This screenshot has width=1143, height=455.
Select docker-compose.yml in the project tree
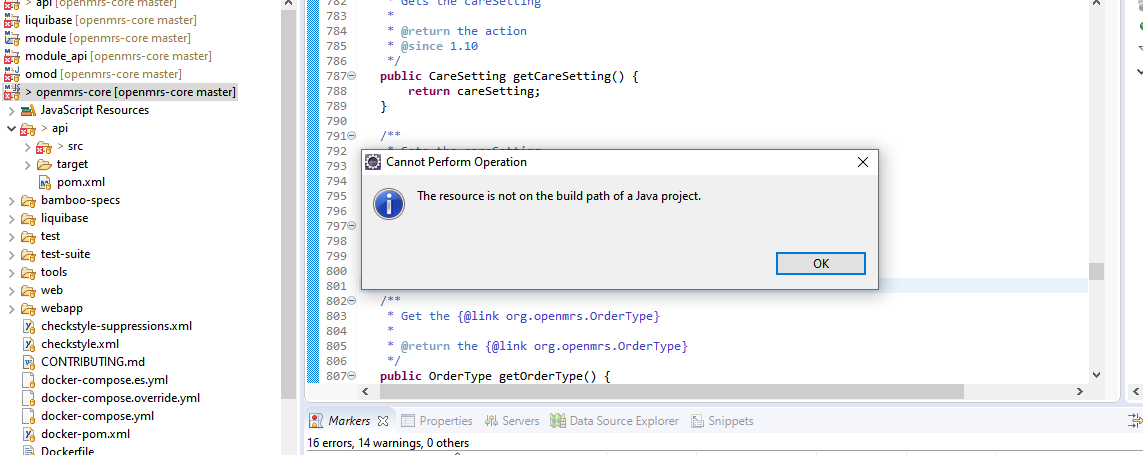point(97,416)
